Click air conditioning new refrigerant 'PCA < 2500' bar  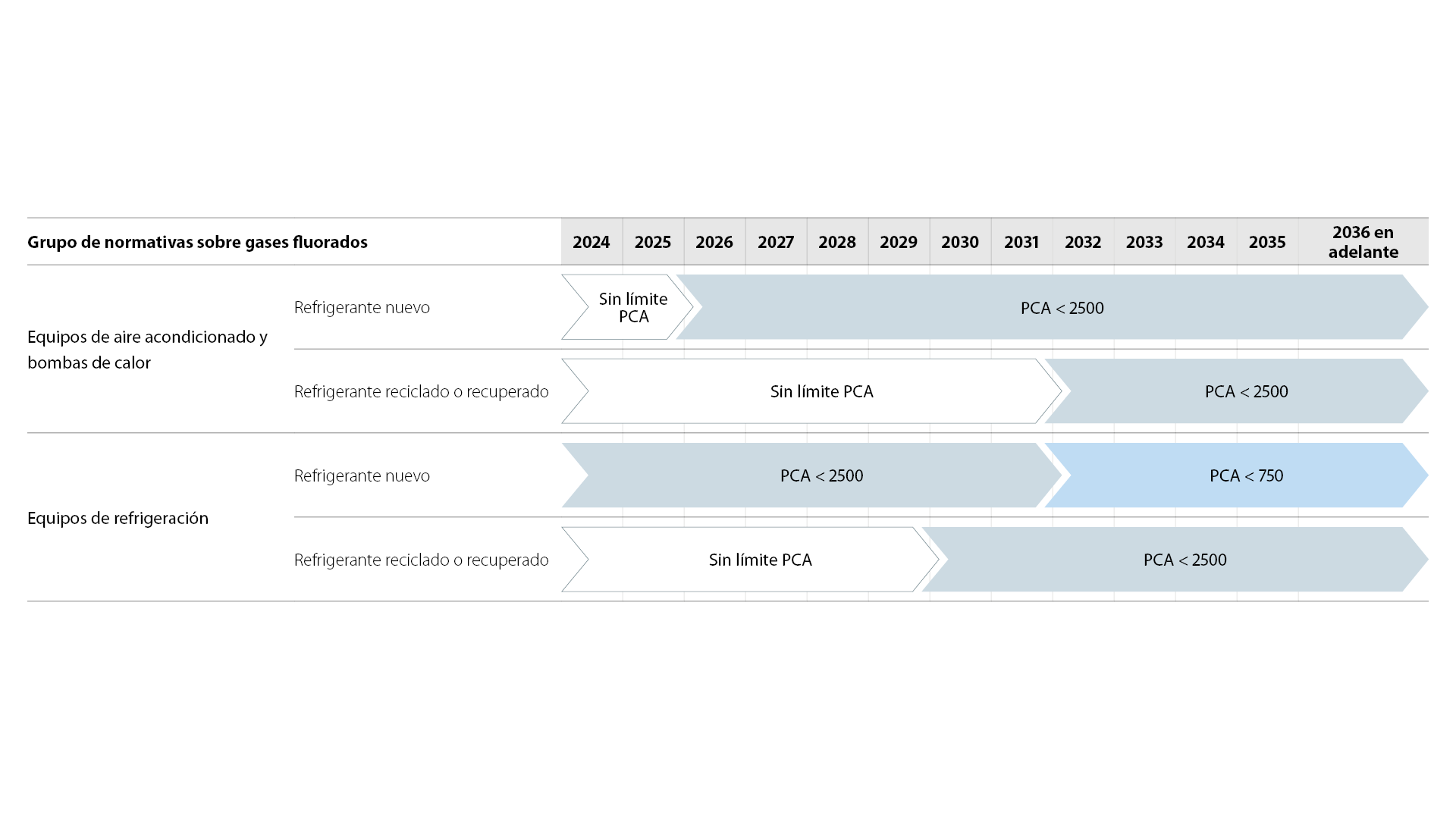tap(1053, 307)
